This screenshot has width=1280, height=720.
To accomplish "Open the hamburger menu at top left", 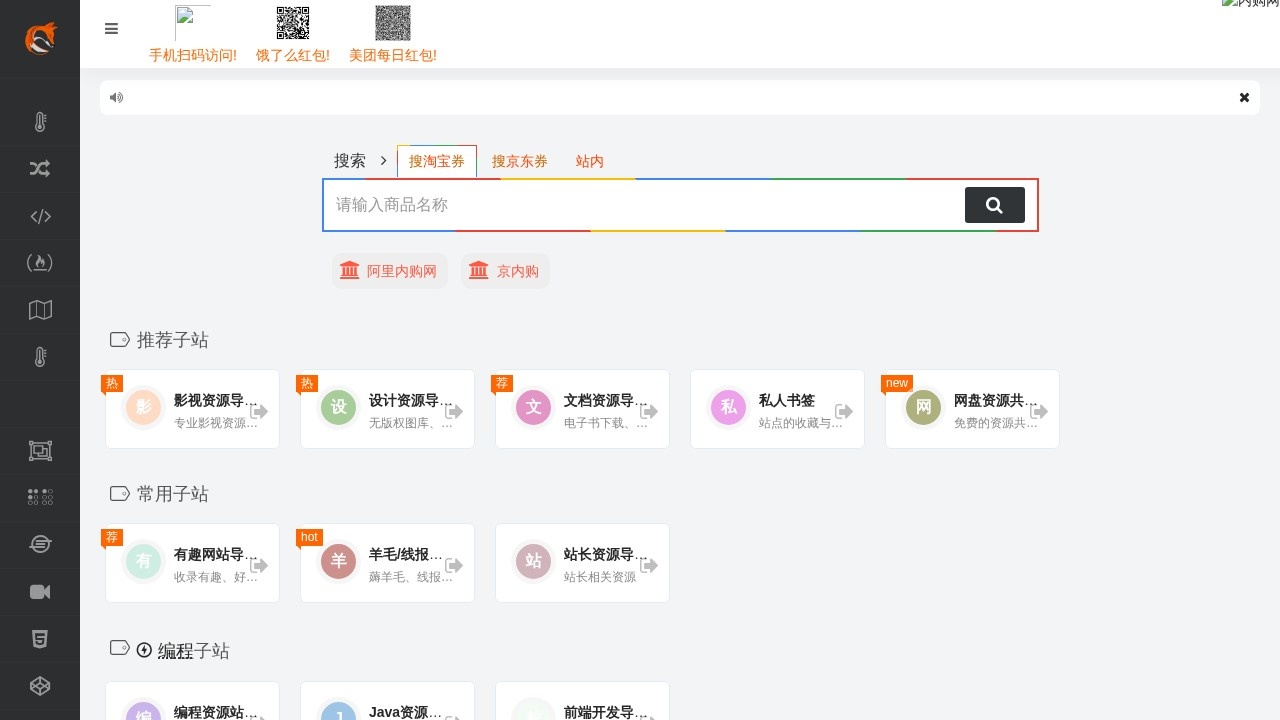I will coord(111,29).
